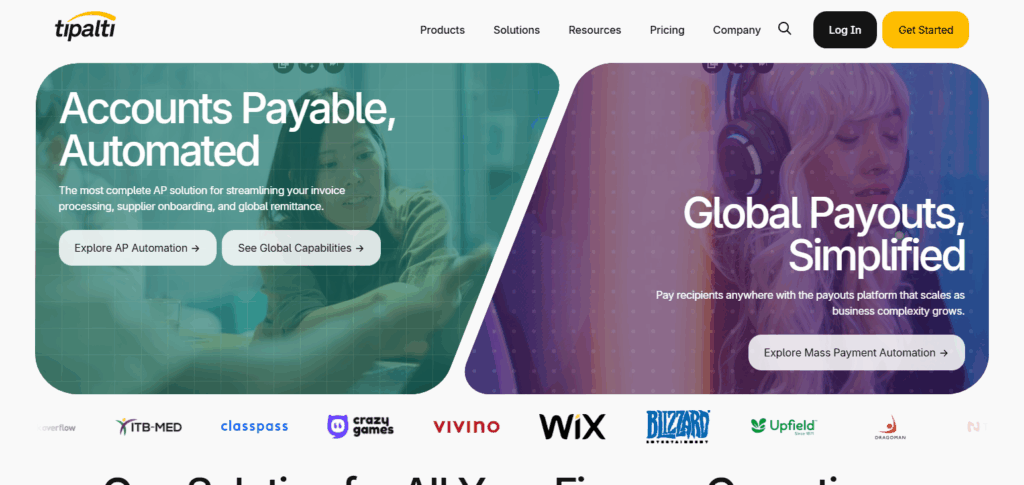Select the Blizzard Entertainment logo

(x=678, y=427)
